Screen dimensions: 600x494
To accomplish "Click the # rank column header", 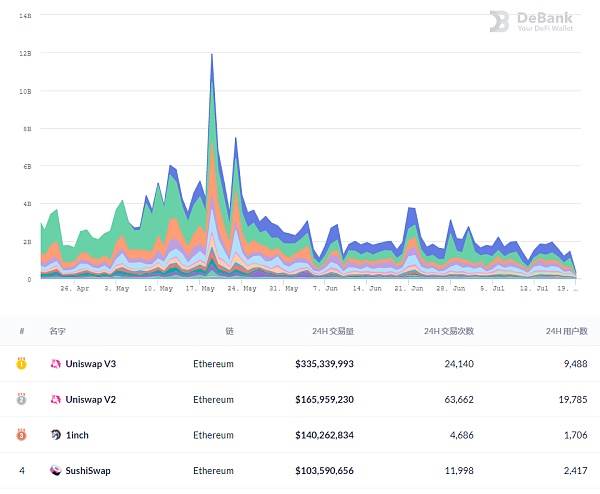I will click(22, 331).
